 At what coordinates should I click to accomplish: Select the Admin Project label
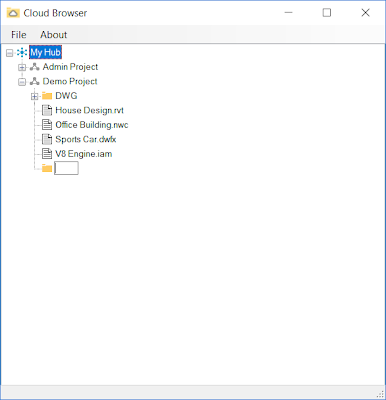tap(70, 67)
